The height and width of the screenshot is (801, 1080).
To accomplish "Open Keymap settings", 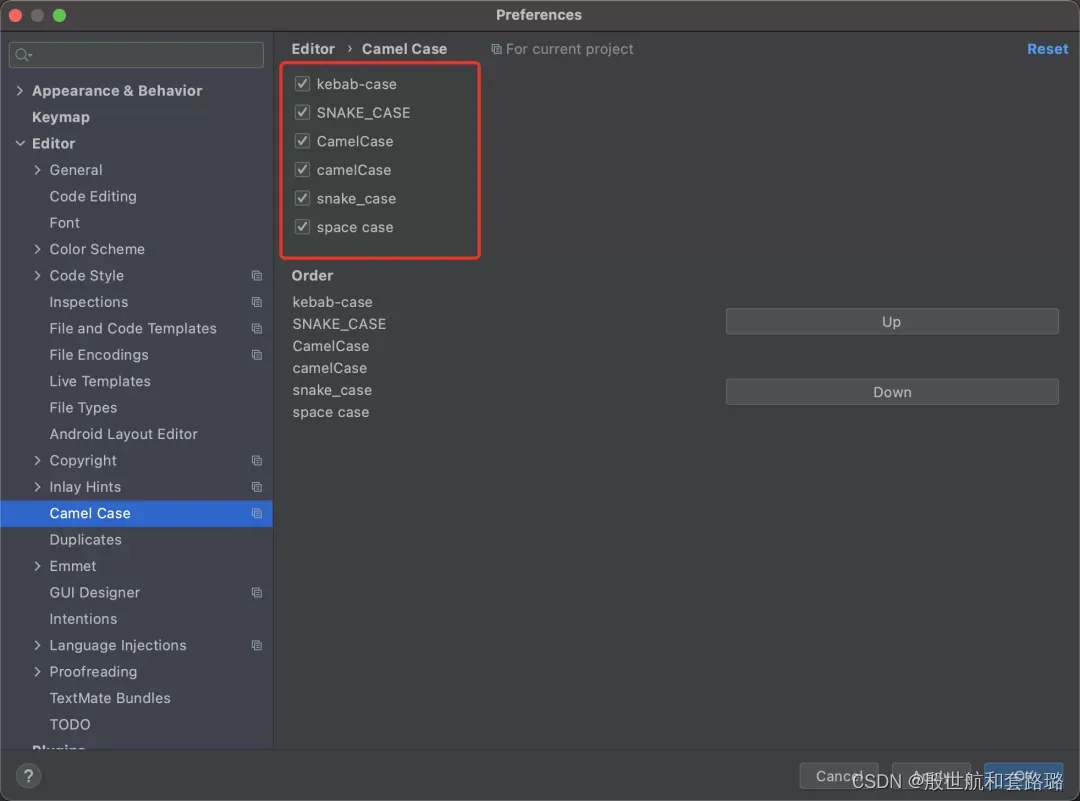I will coord(61,117).
